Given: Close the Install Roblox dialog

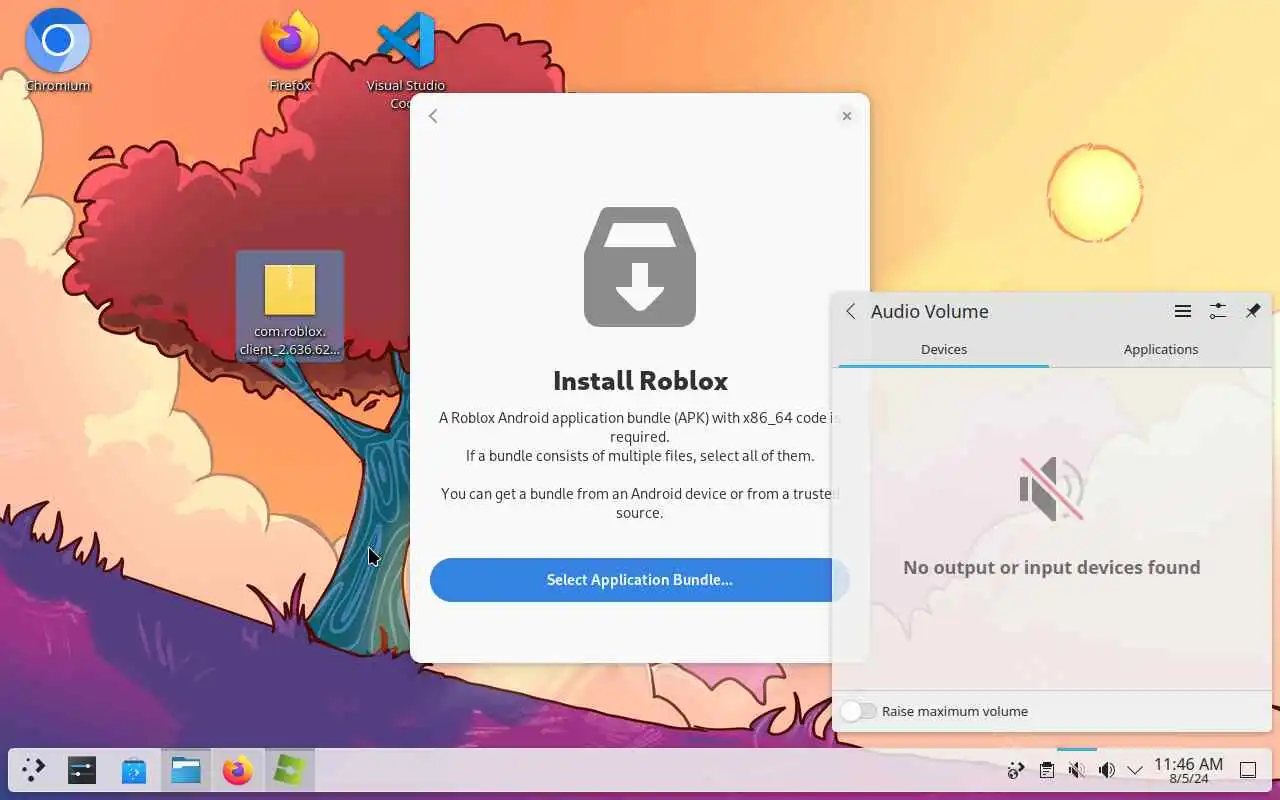Looking at the screenshot, I should (x=847, y=116).
